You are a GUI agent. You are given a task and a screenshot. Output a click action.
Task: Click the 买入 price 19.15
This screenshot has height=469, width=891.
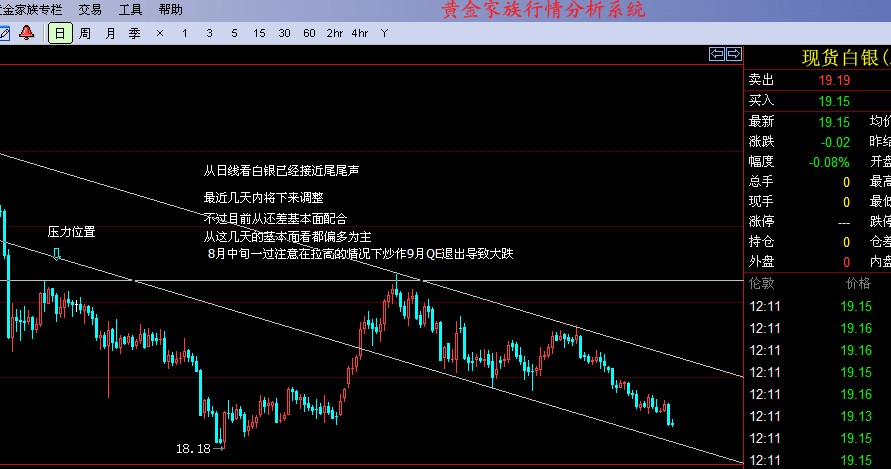click(x=834, y=101)
